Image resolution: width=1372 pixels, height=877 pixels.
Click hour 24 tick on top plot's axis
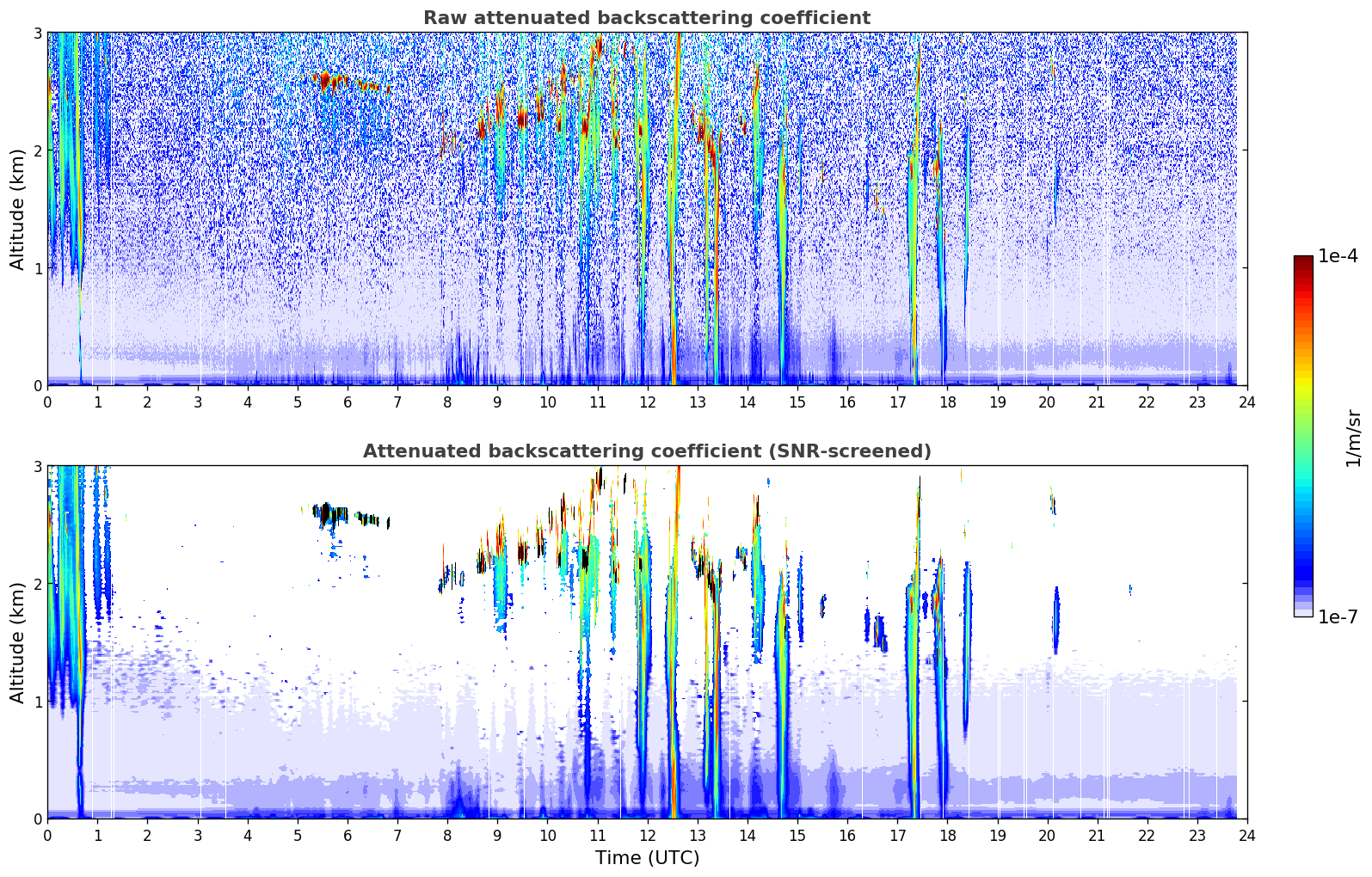click(x=1246, y=402)
